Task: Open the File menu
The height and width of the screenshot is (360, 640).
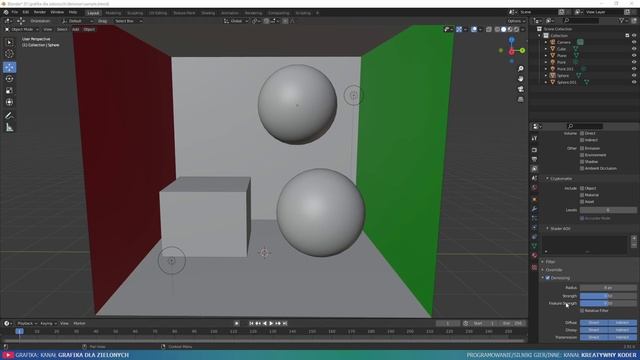Action: click(15, 12)
